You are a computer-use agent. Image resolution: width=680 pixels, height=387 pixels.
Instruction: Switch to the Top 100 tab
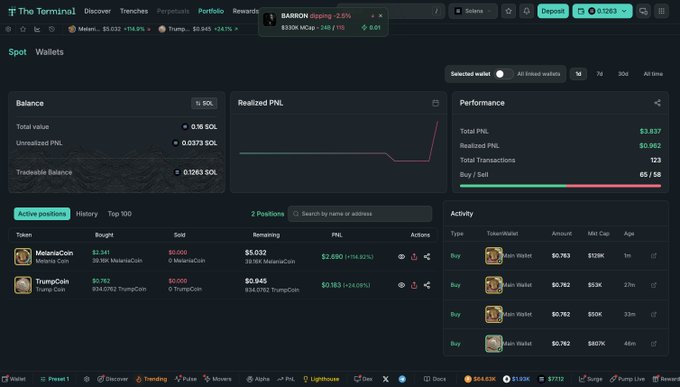[x=120, y=214]
